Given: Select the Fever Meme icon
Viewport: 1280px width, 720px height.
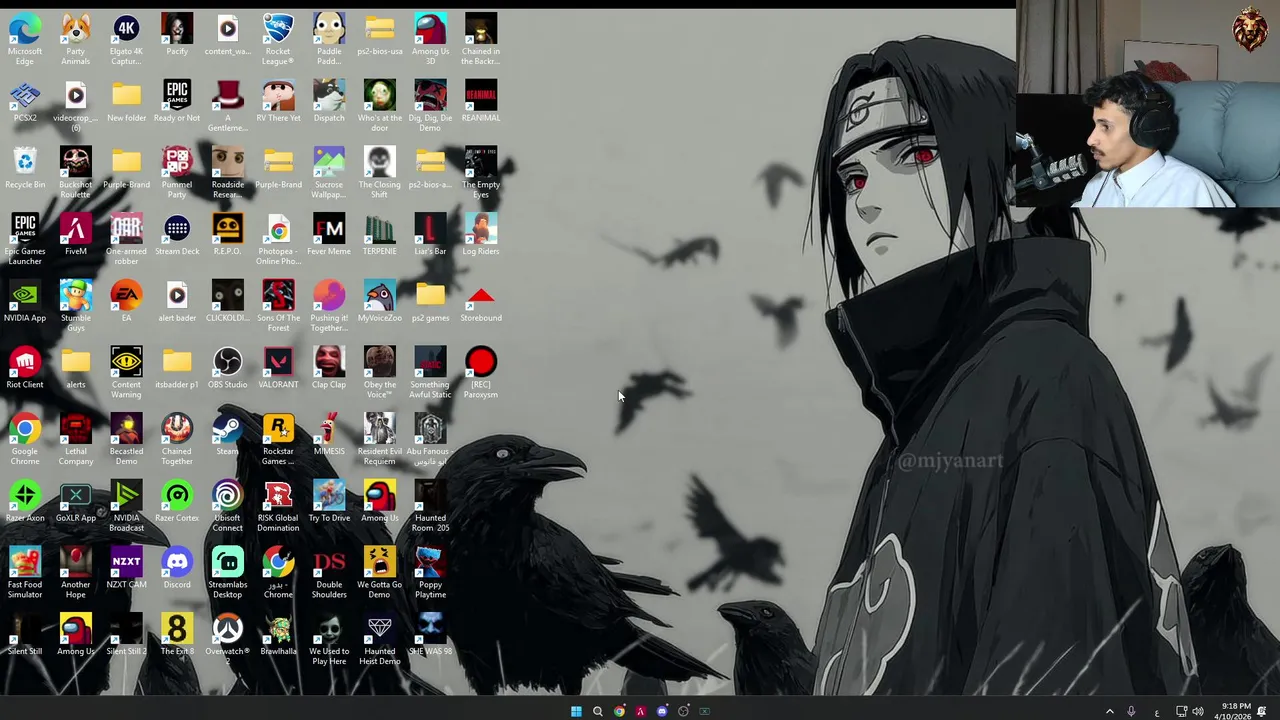Looking at the screenshot, I should (329, 235).
